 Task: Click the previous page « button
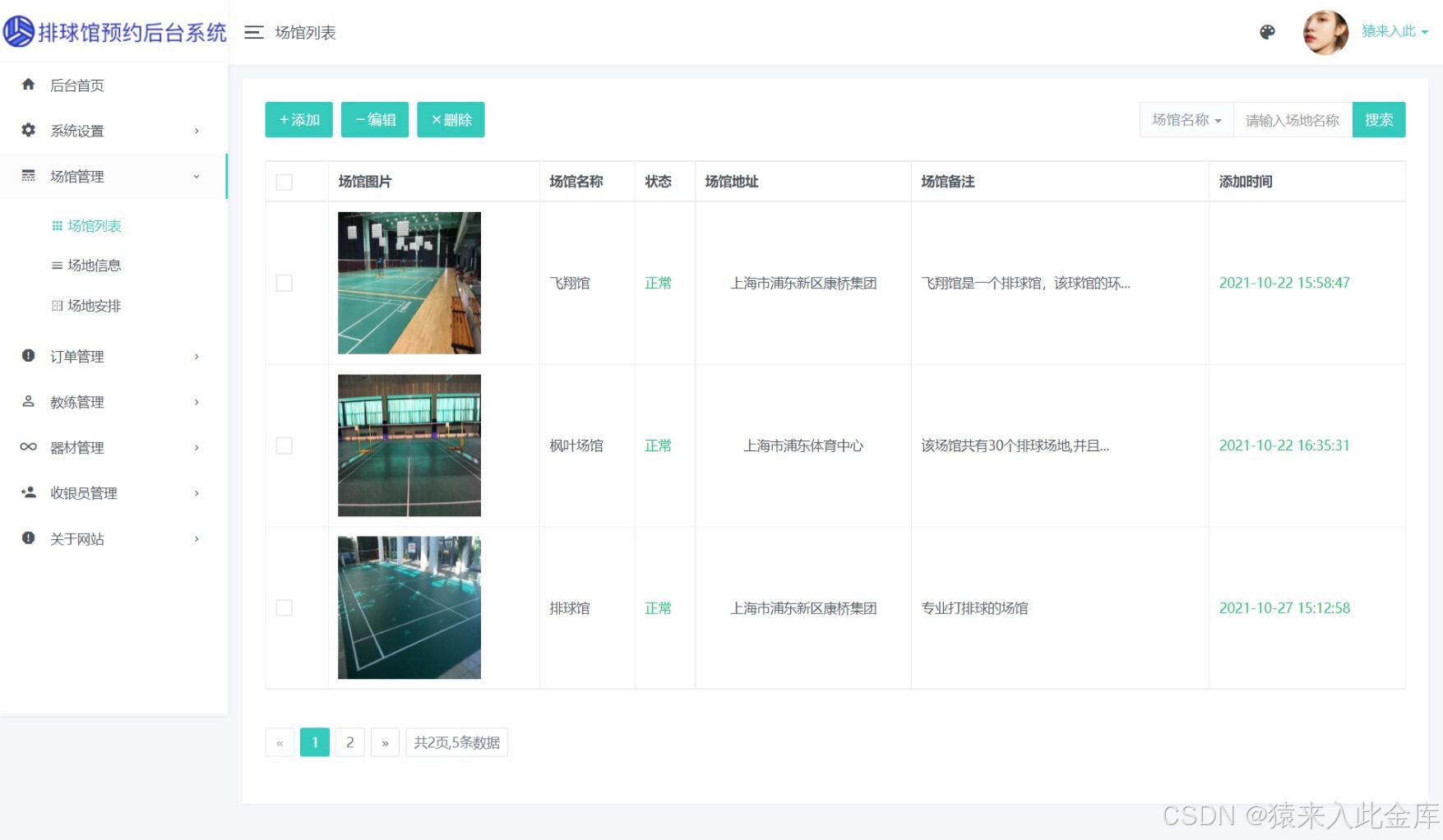[x=280, y=742]
